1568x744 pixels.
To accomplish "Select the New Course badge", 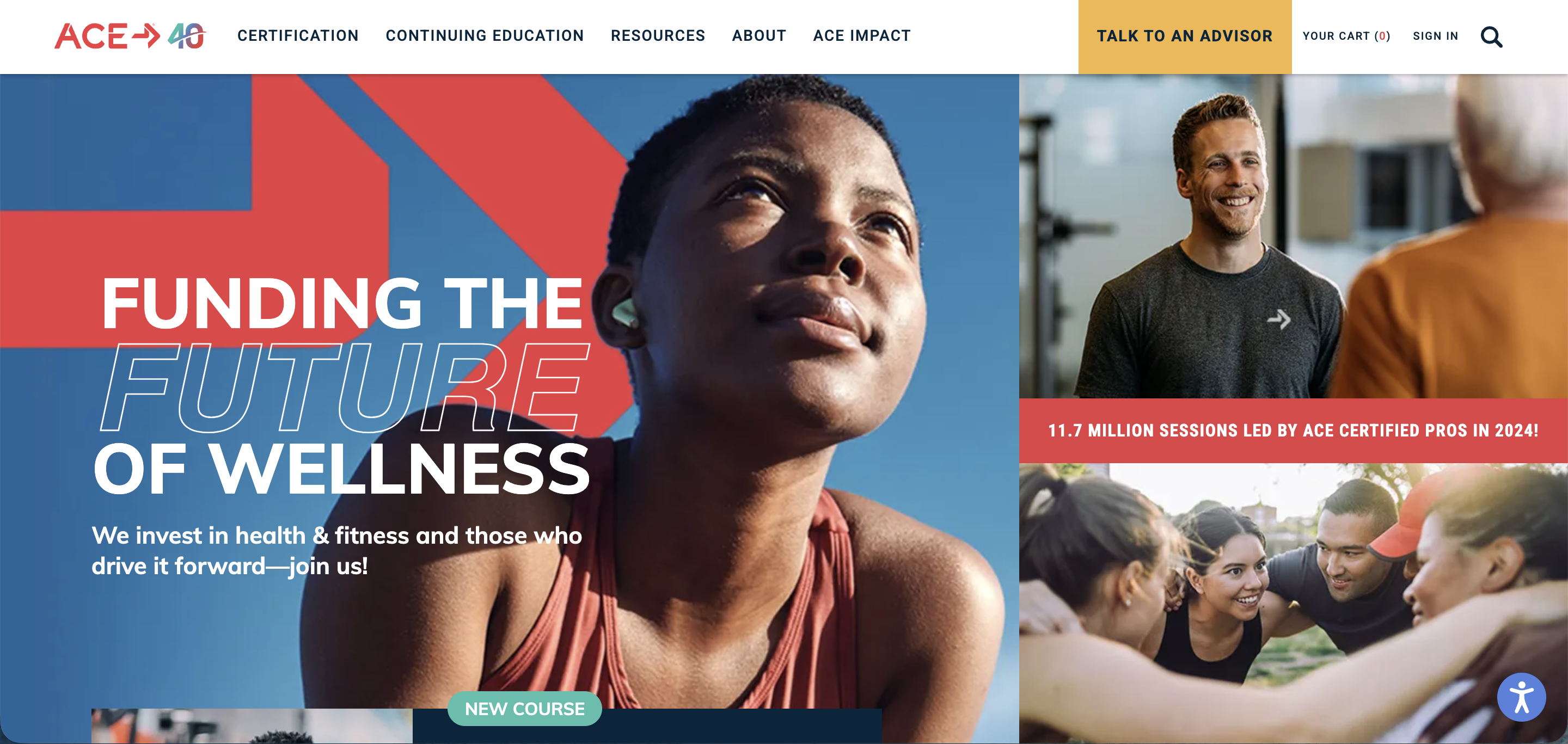I will [x=524, y=708].
